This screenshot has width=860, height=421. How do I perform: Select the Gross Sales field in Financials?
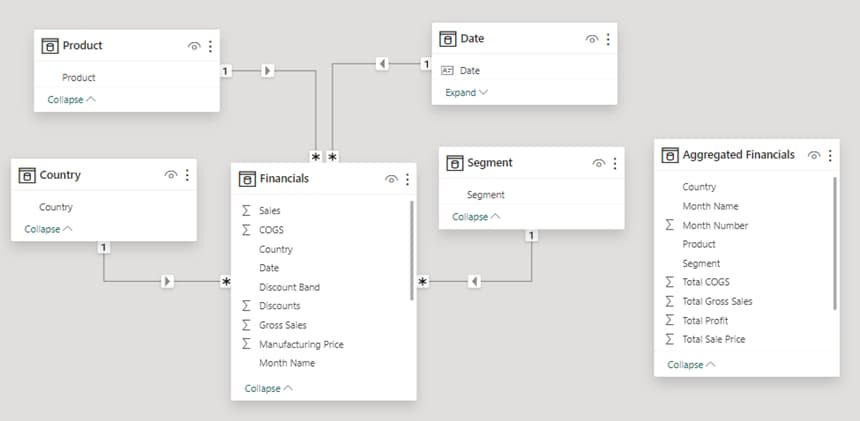282,325
